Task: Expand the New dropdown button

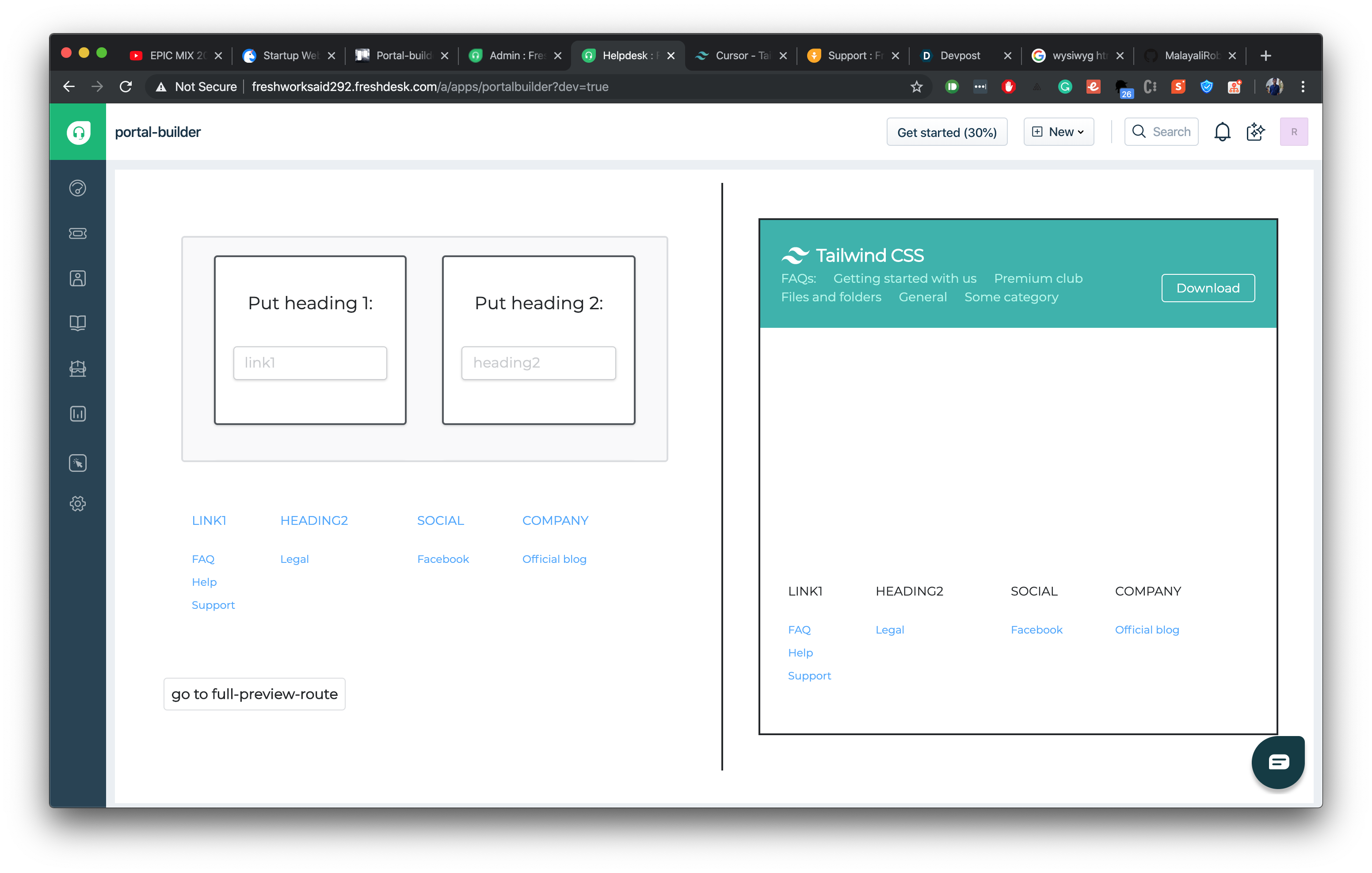Action: [1058, 132]
